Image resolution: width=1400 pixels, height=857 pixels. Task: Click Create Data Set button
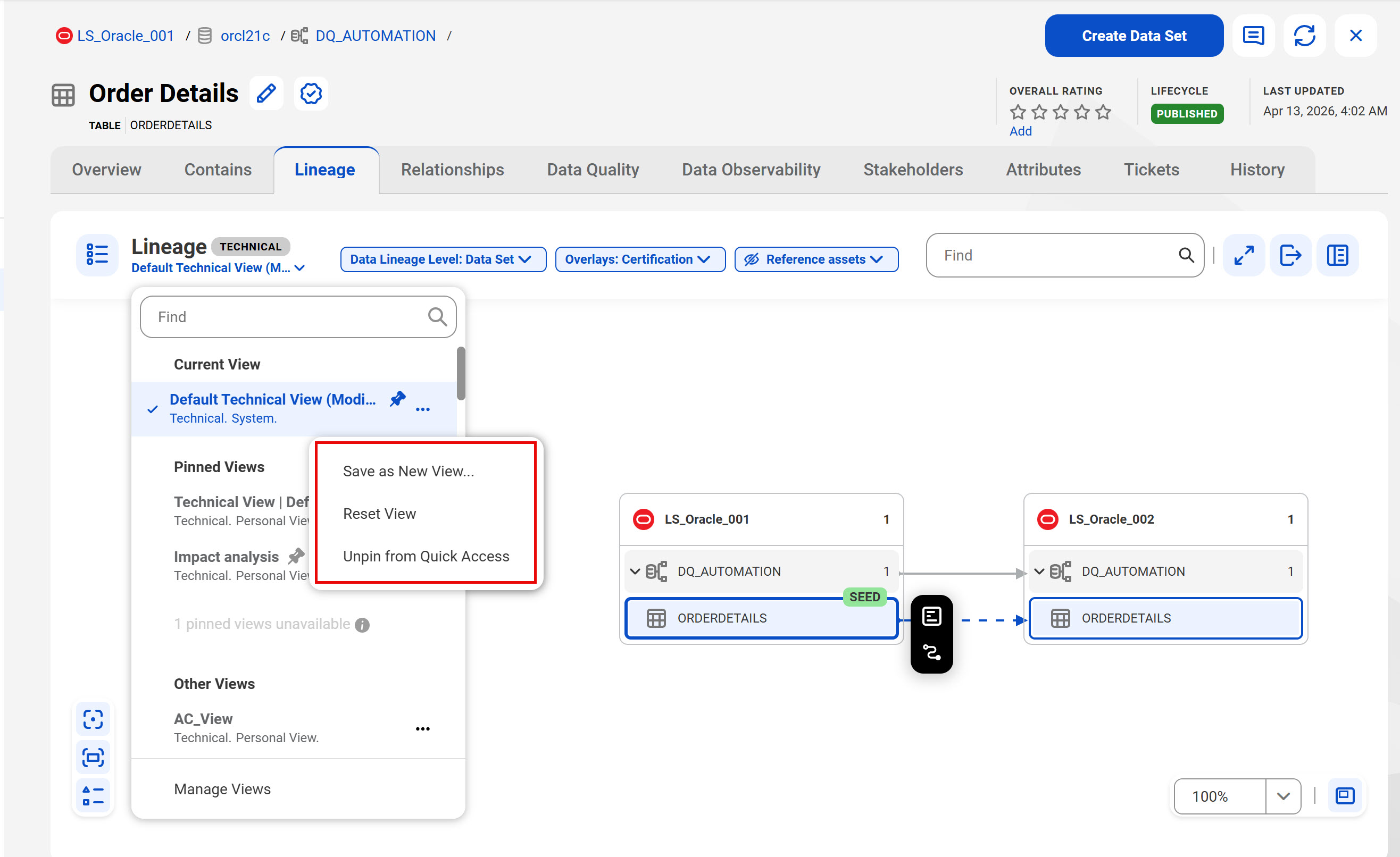[1134, 36]
